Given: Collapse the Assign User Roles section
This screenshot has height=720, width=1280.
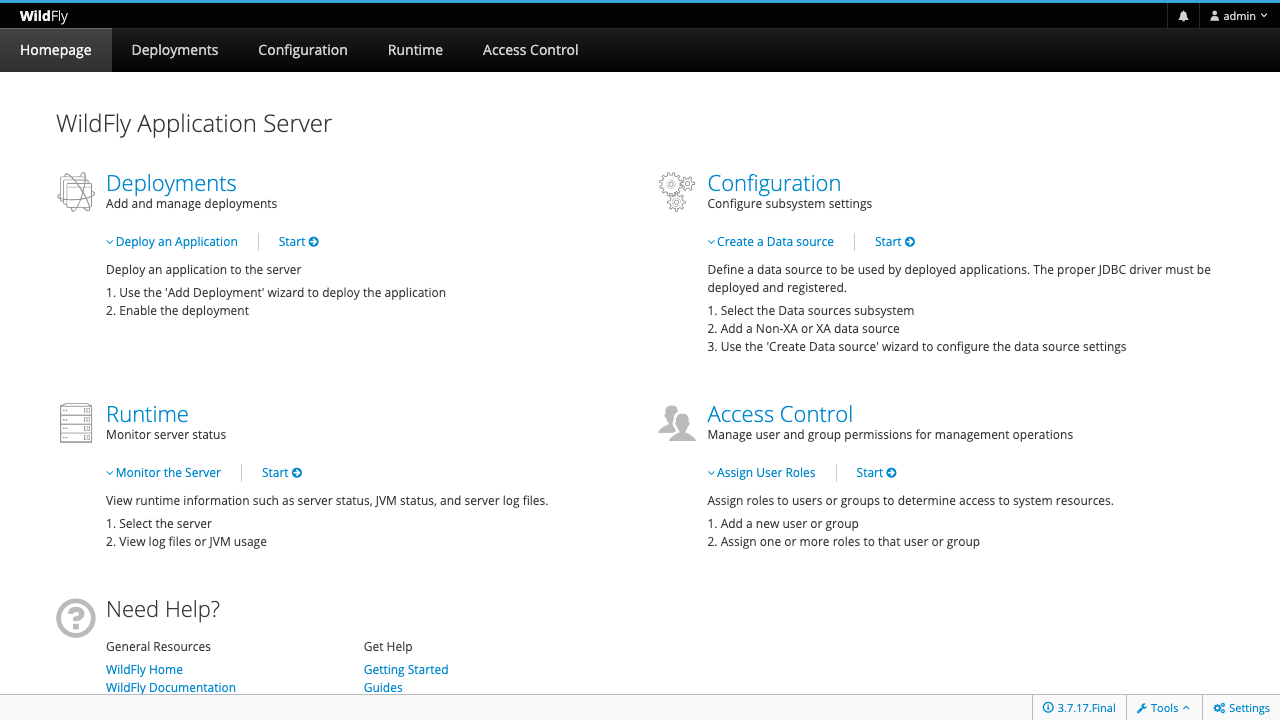Looking at the screenshot, I should click(x=761, y=473).
